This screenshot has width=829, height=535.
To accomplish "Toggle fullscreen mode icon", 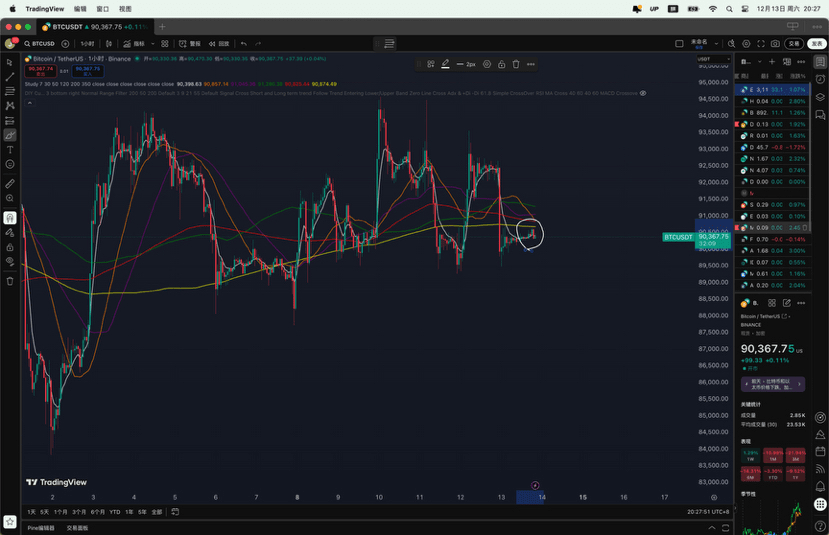I will [761, 44].
